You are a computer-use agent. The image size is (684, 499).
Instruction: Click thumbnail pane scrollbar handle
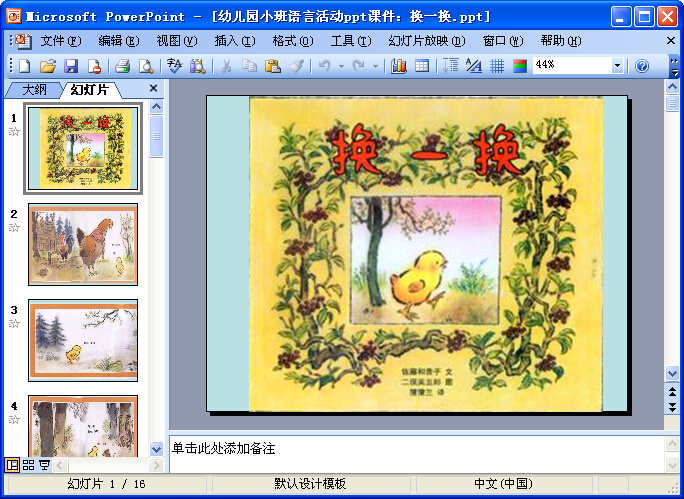click(156, 136)
